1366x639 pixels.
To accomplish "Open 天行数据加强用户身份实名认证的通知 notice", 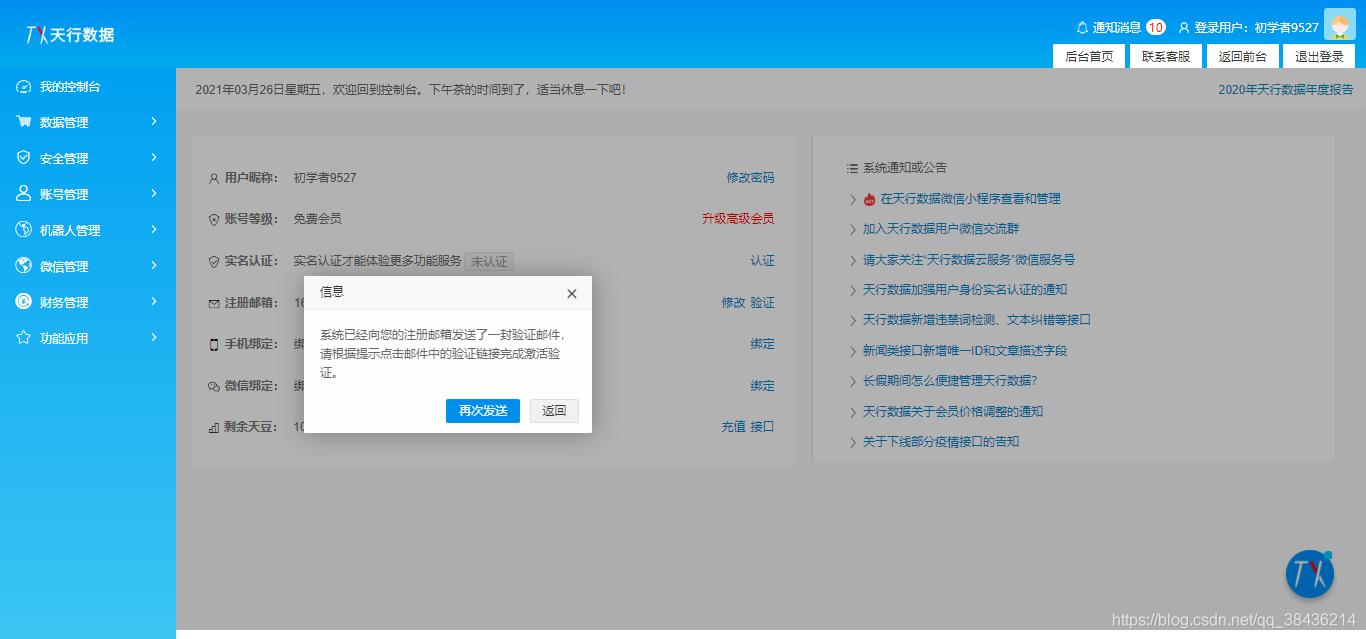I will pos(965,290).
